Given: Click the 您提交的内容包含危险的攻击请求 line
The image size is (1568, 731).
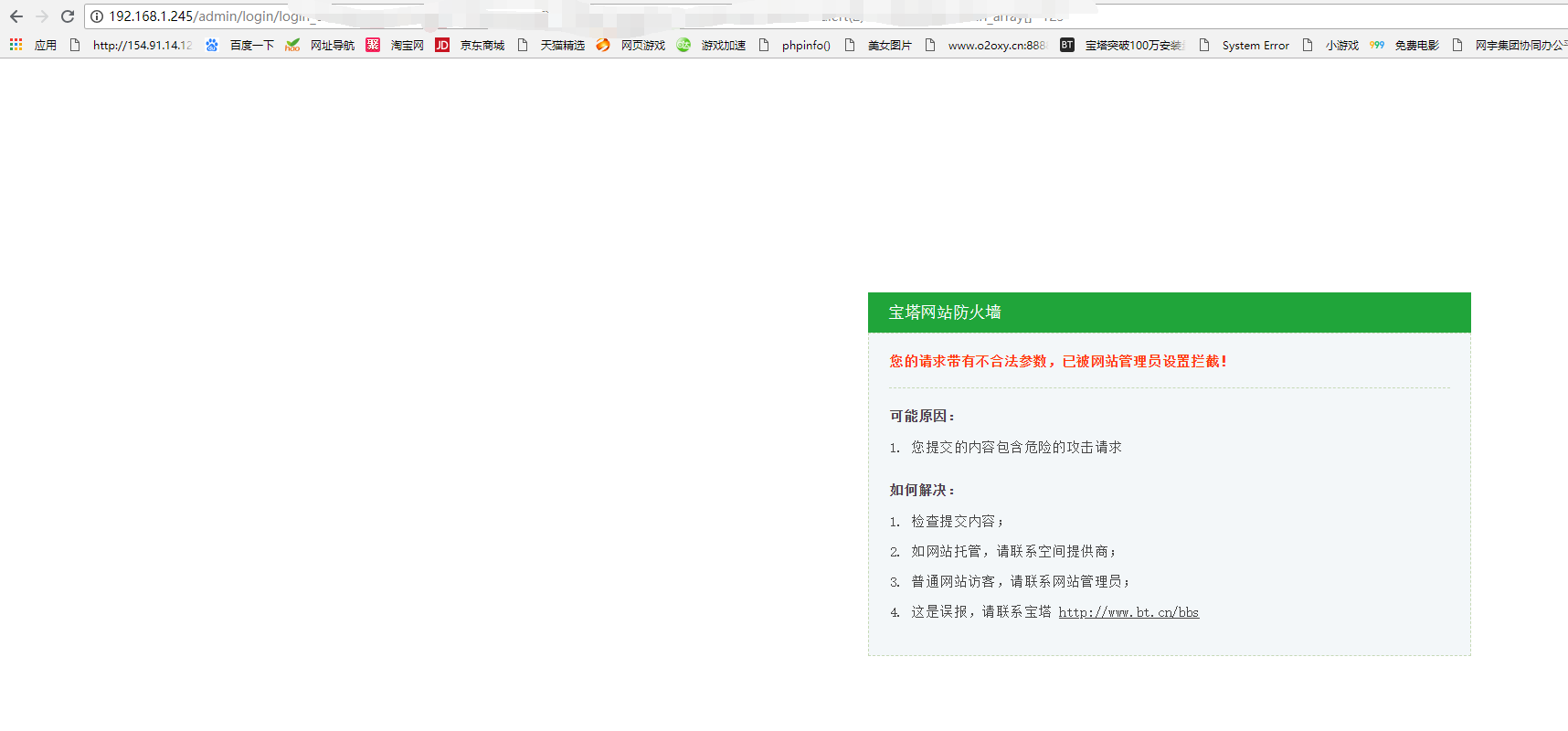Looking at the screenshot, I should pos(1016,447).
